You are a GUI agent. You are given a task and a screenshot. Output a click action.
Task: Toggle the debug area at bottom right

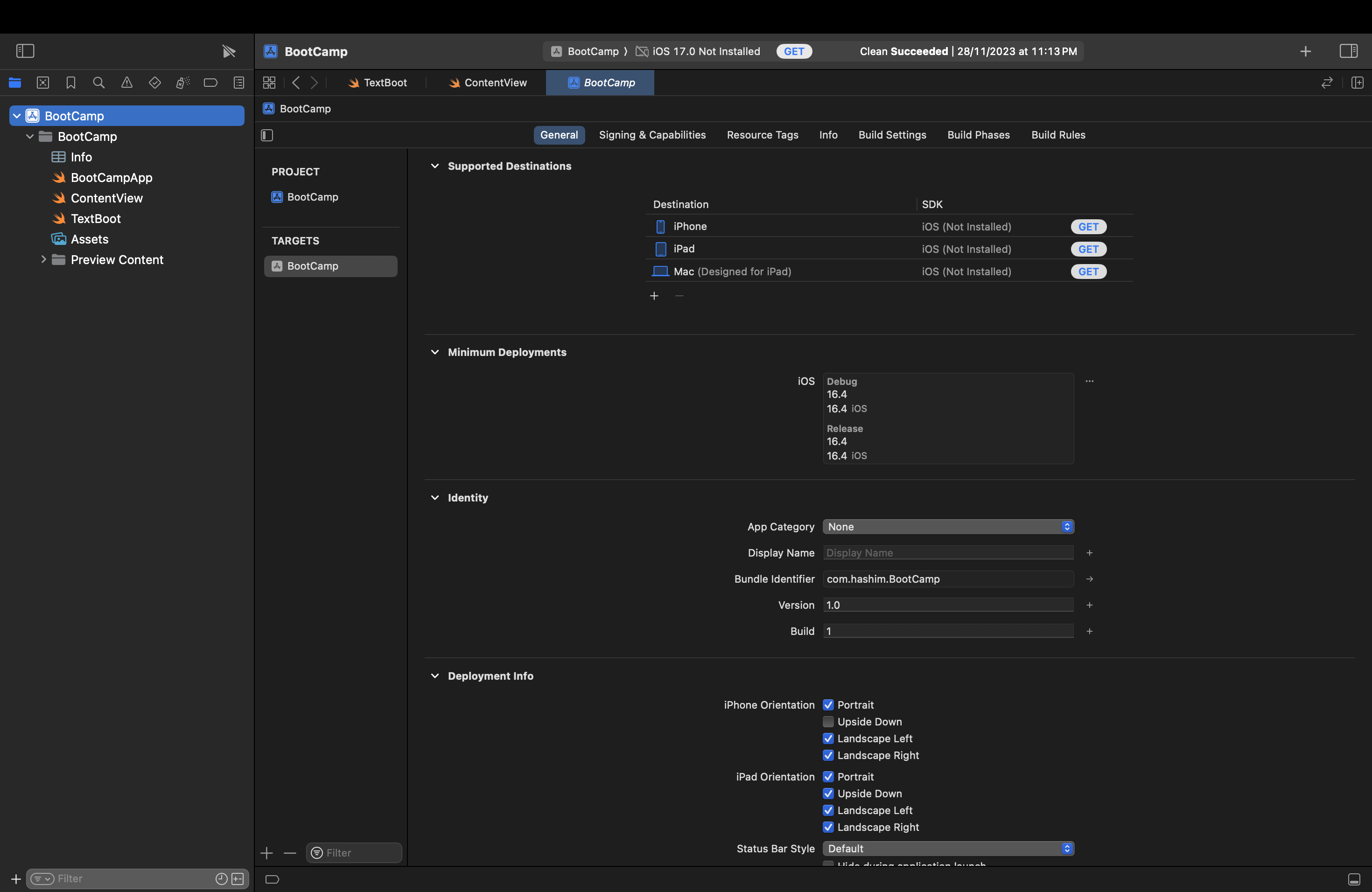(x=1353, y=879)
